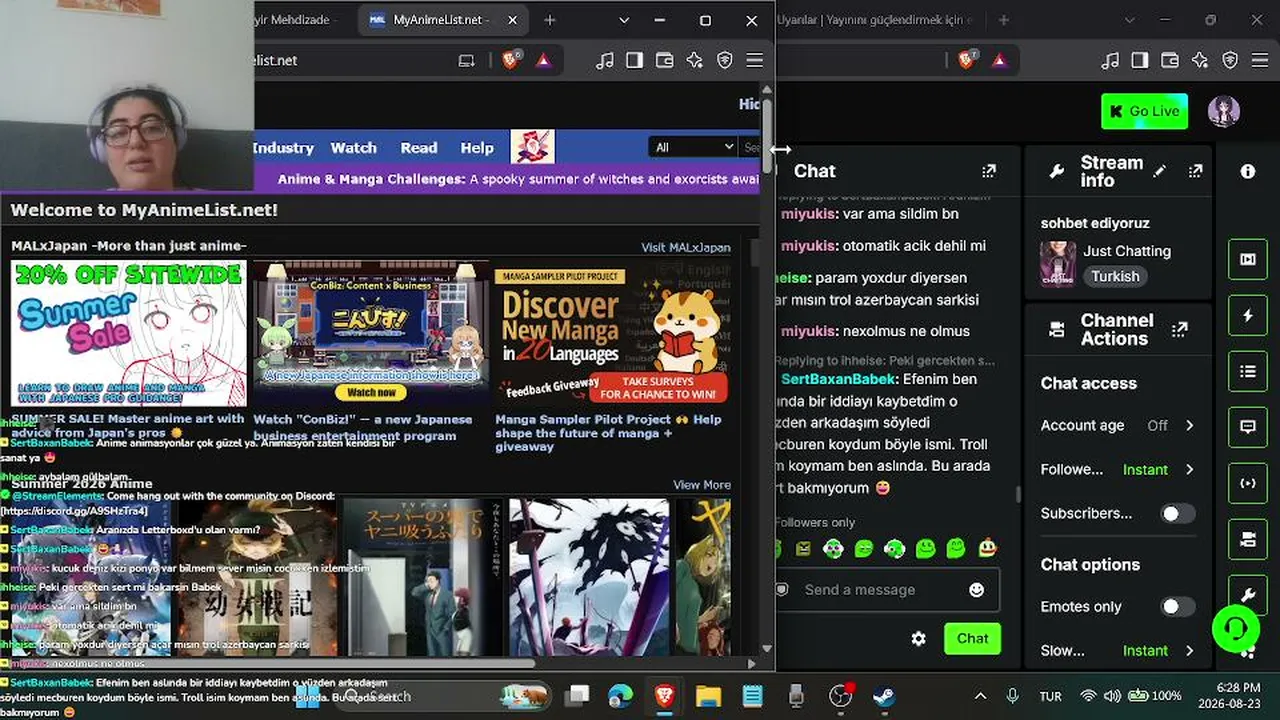Toggle the Brave sidebar in MyAnimeList window
Viewport: 1280px width, 720px height.
coord(635,60)
